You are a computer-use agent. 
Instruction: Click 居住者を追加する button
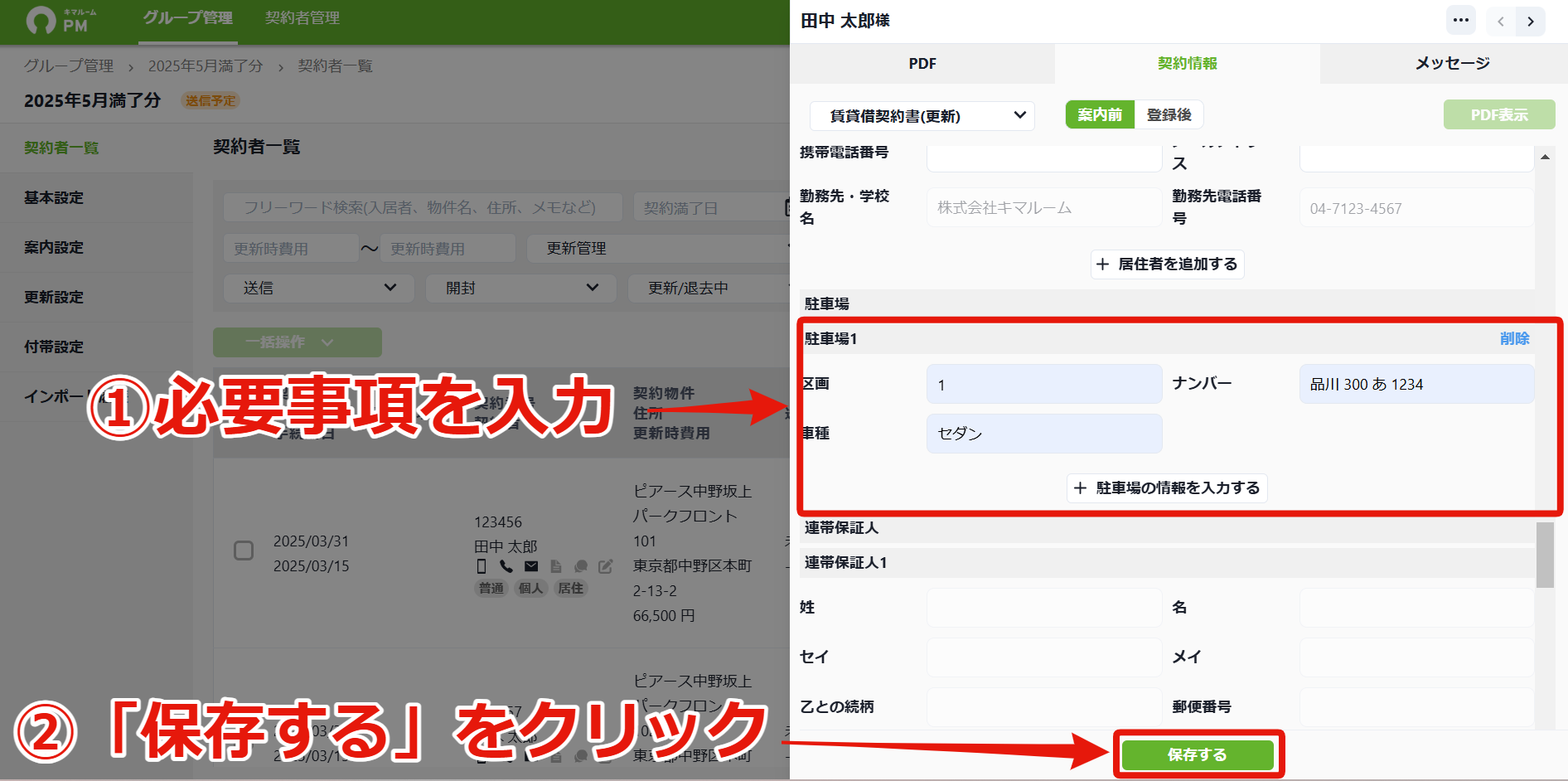[1167, 264]
